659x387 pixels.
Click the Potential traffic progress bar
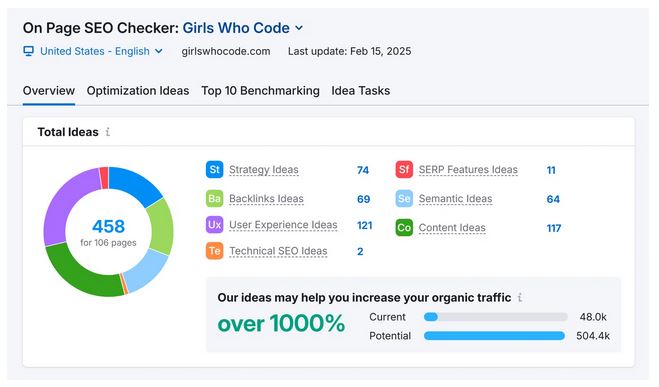click(494, 336)
